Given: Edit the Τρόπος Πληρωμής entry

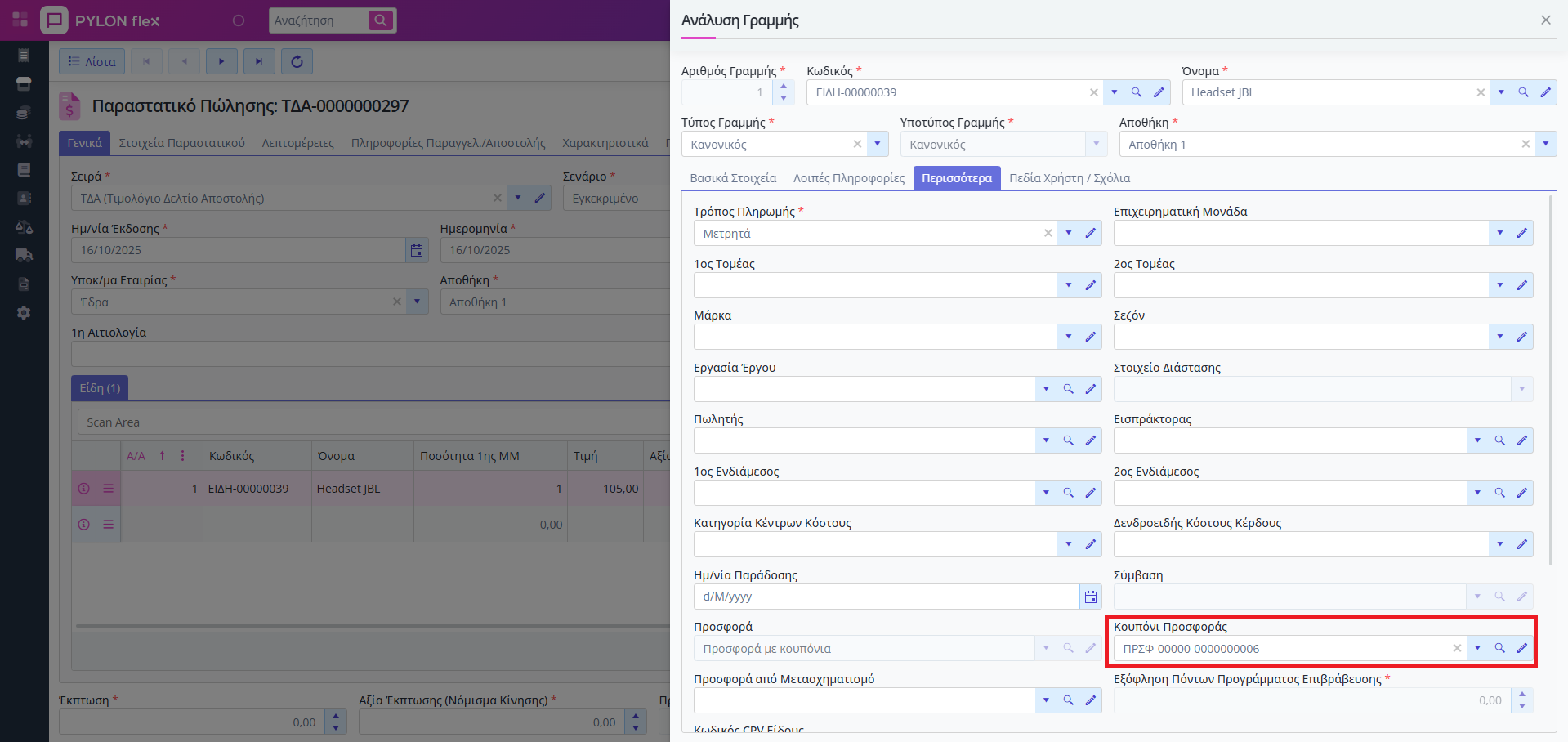Looking at the screenshot, I should click(1090, 234).
